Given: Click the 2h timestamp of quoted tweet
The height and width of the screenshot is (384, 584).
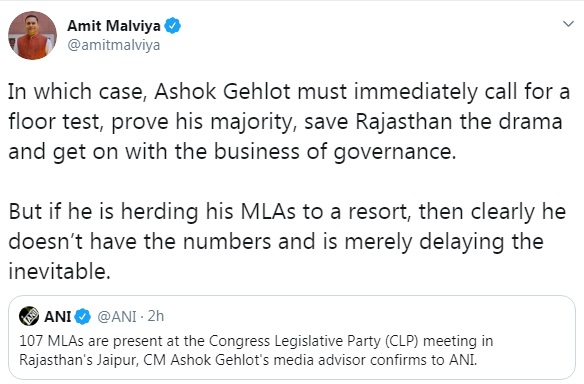Looking at the screenshot, I should click(x=156, y=316).
